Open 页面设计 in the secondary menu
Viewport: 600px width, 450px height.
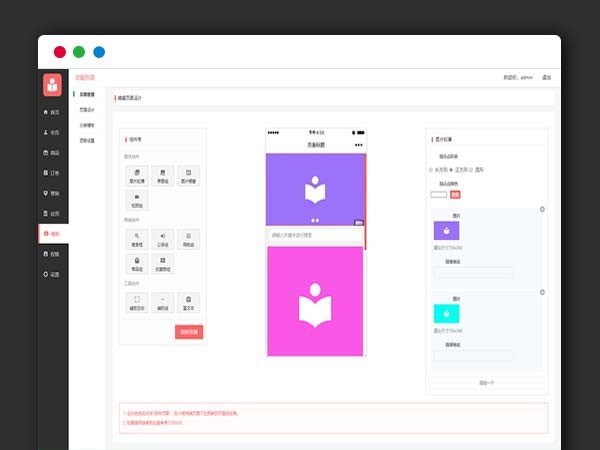click(x=87, y=110)
